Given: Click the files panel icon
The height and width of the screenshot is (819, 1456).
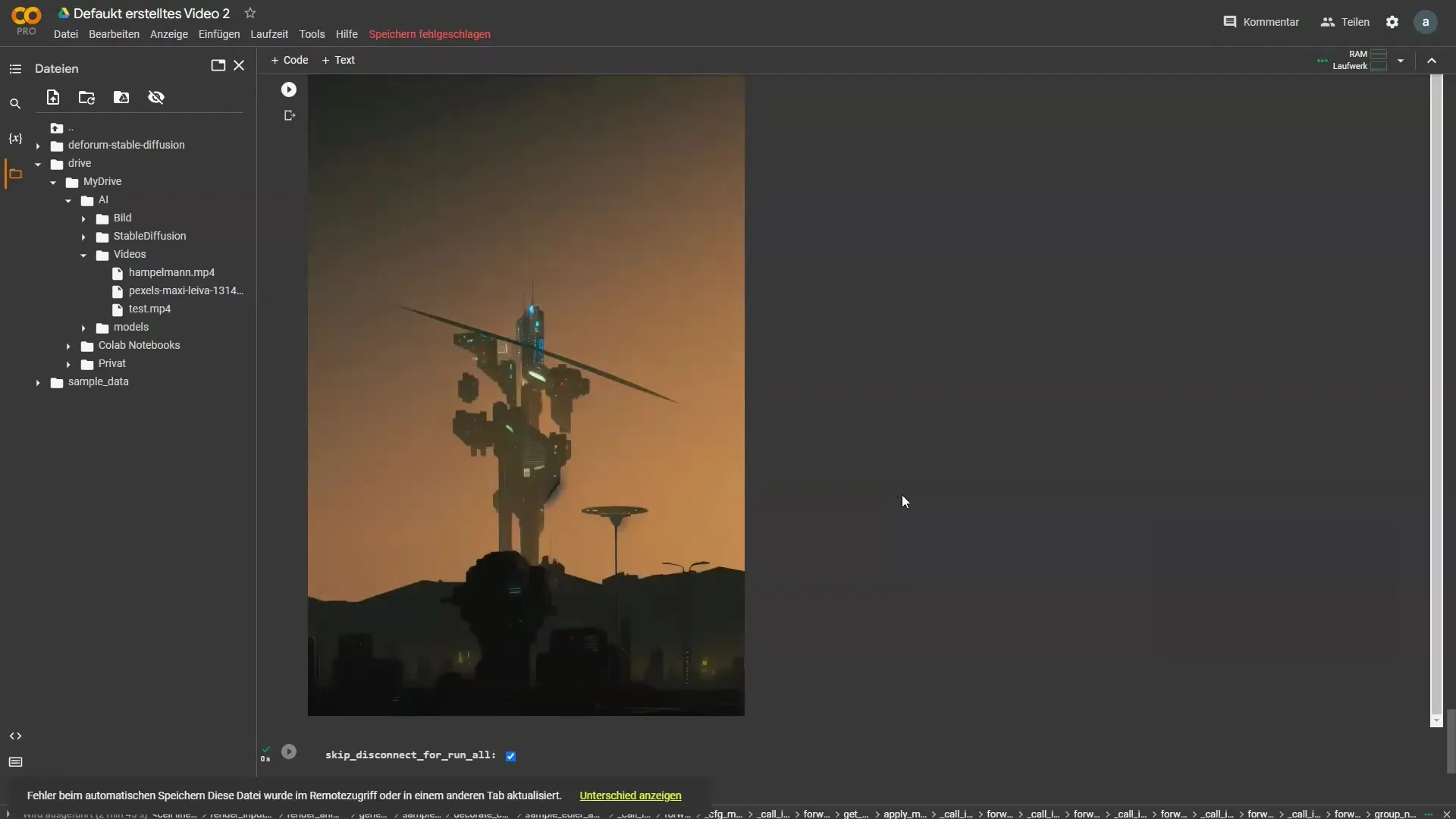Looking at the screenshot, I should point(15,173).
